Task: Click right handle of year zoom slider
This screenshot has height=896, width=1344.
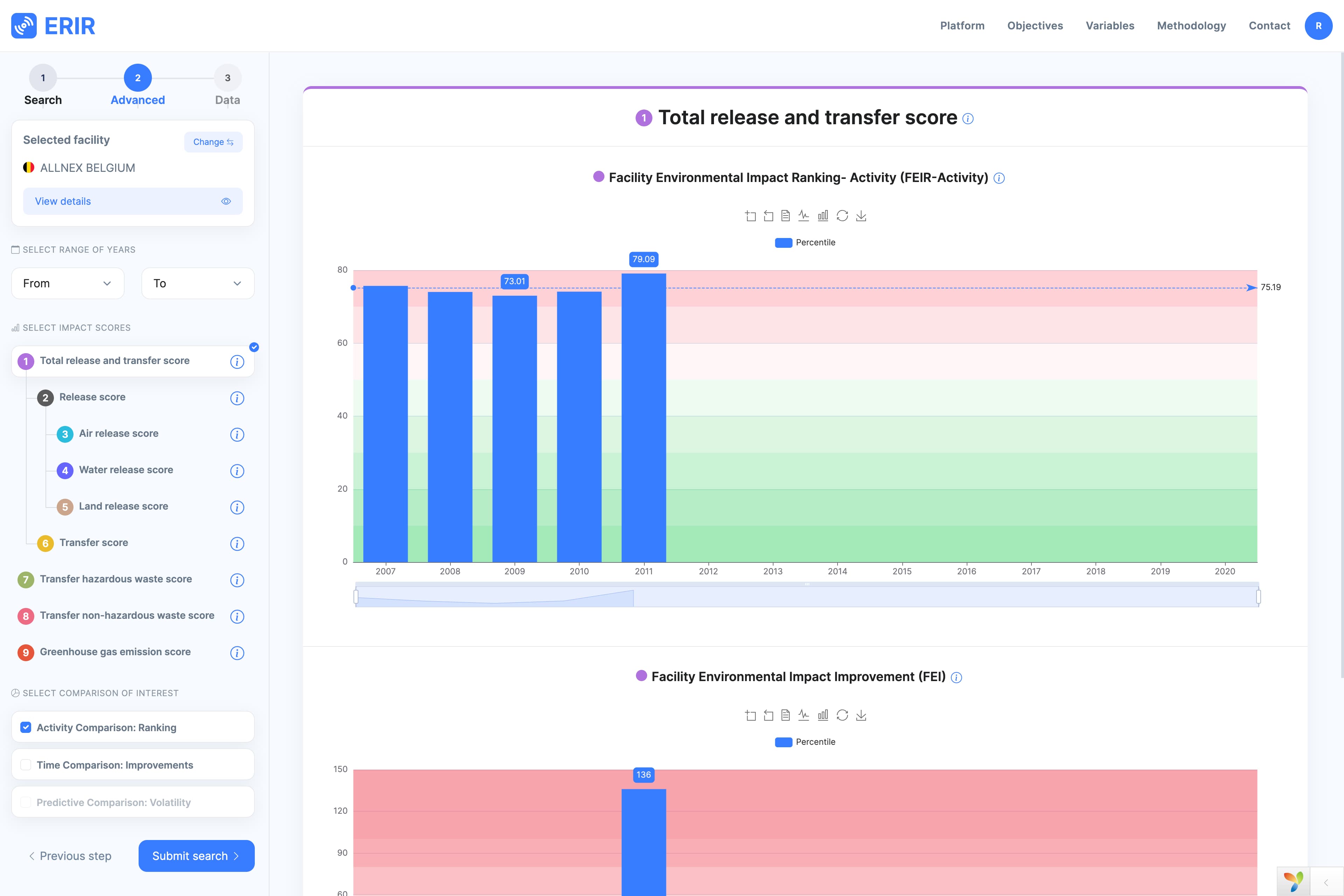Action: (1258, 596)
